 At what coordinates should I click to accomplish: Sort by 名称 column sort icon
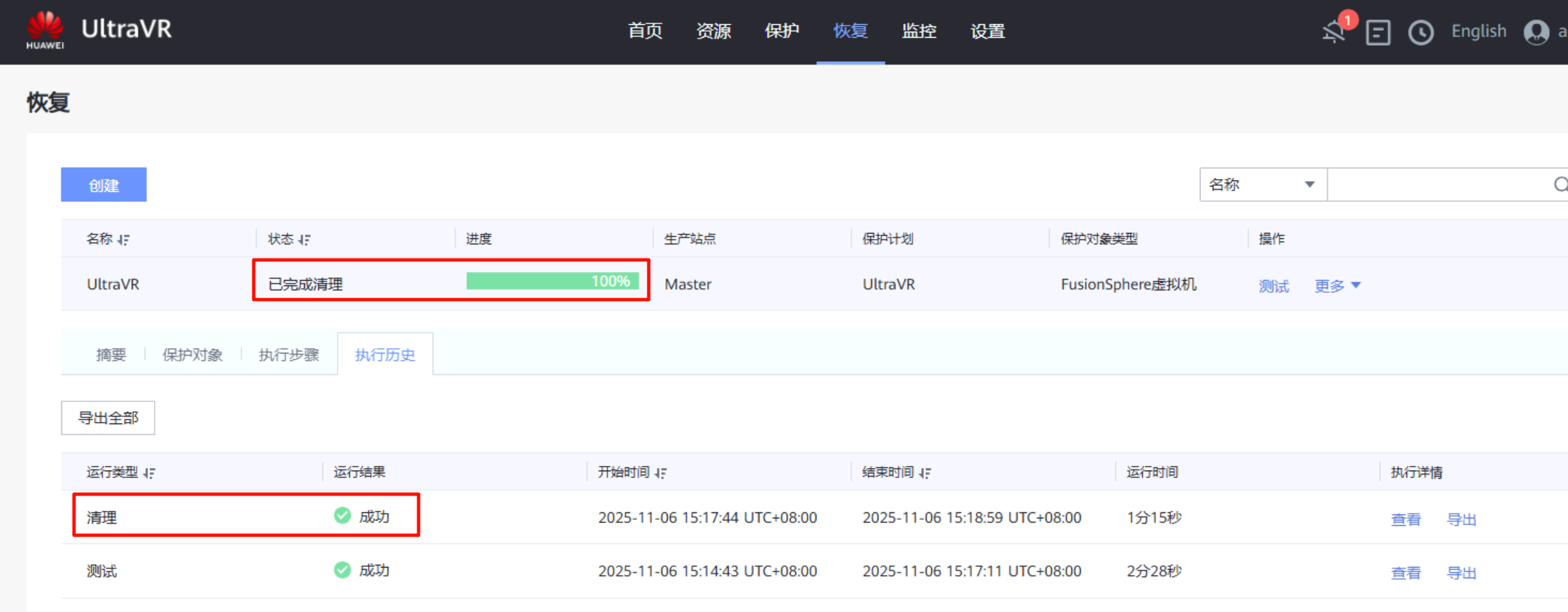point(124,240)
